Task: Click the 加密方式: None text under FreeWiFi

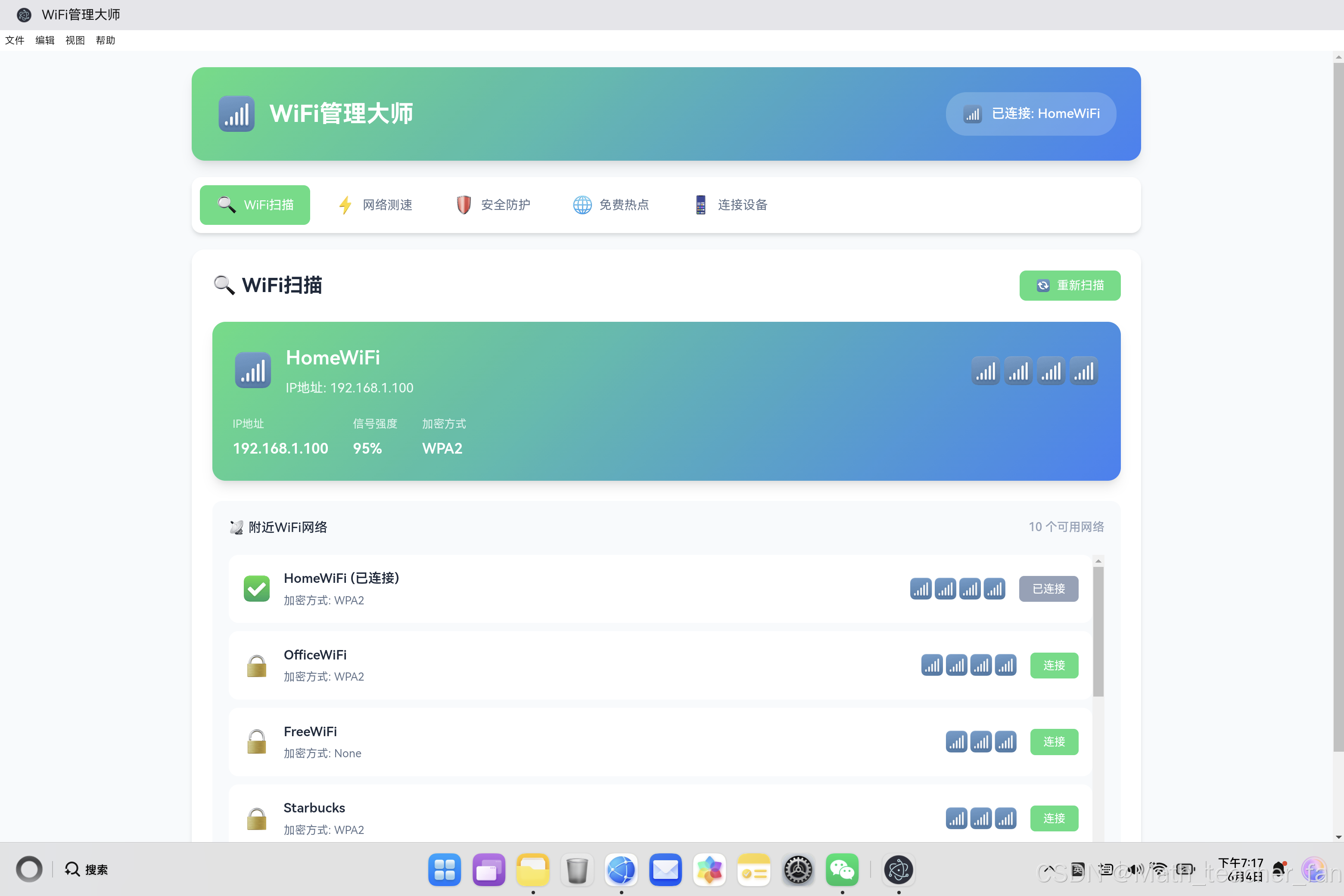Action: tap(322, 753)
